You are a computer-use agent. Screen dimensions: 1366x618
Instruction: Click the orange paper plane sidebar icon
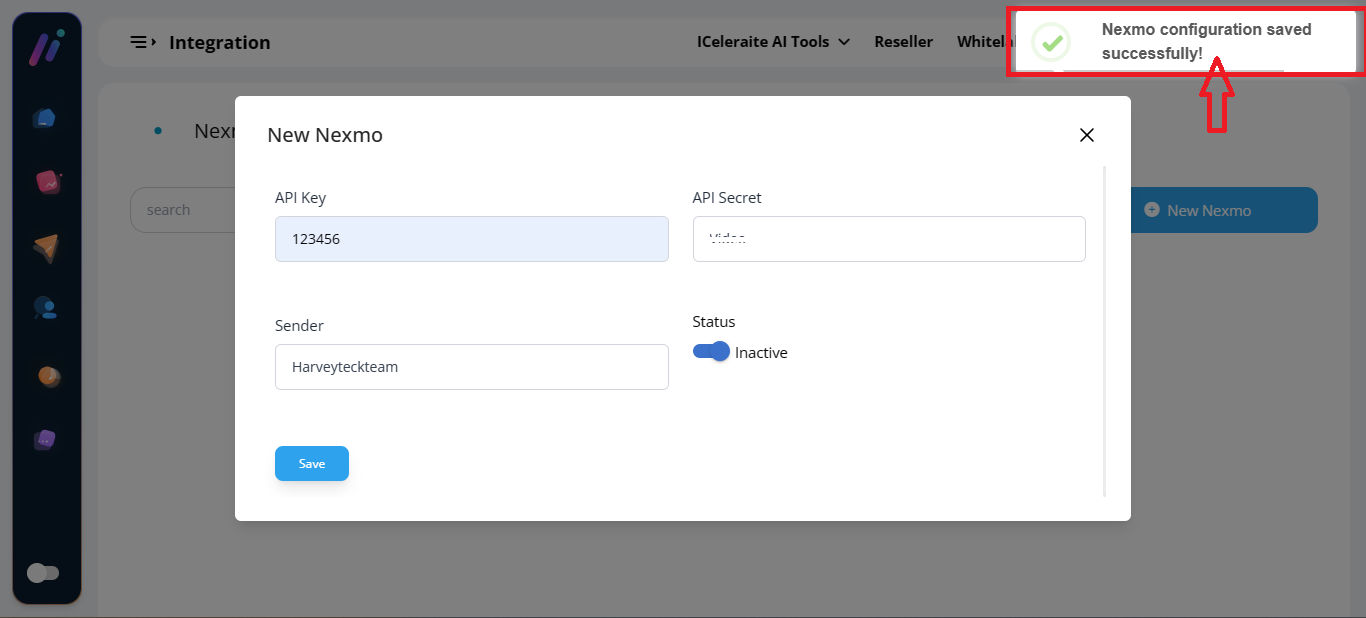[x=46, y=247]
